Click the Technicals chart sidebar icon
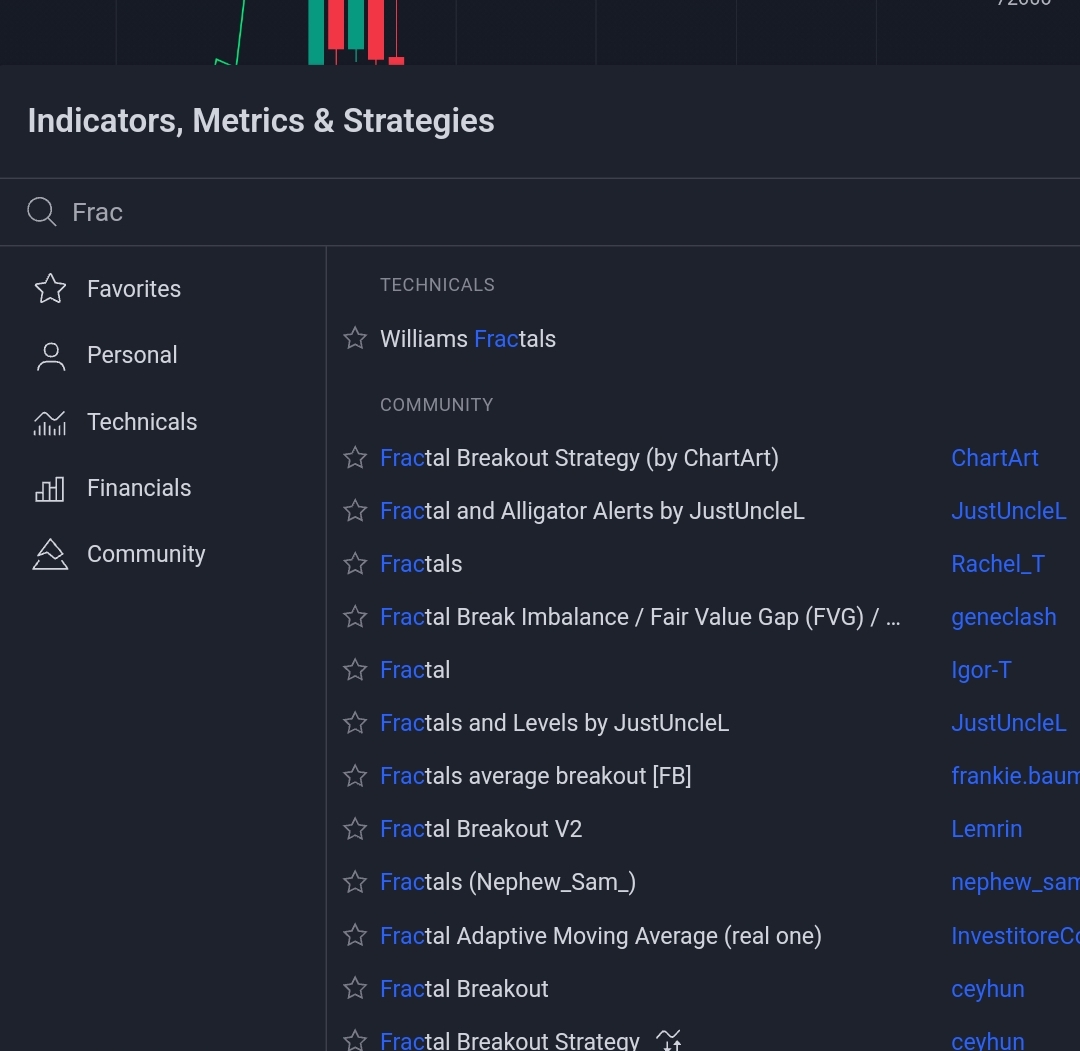The height and width of the screenshot is (1051, 1080). click(50, 422)
